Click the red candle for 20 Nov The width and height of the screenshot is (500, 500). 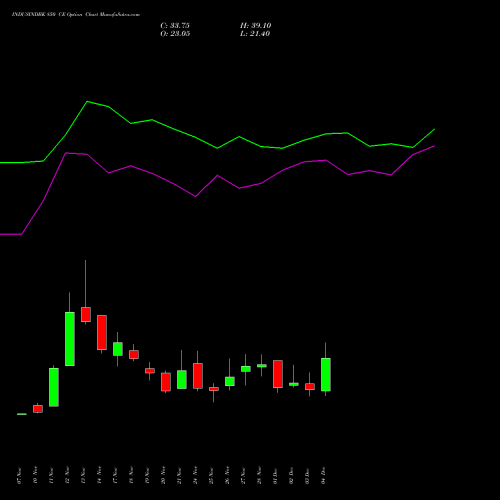(166, 382)
